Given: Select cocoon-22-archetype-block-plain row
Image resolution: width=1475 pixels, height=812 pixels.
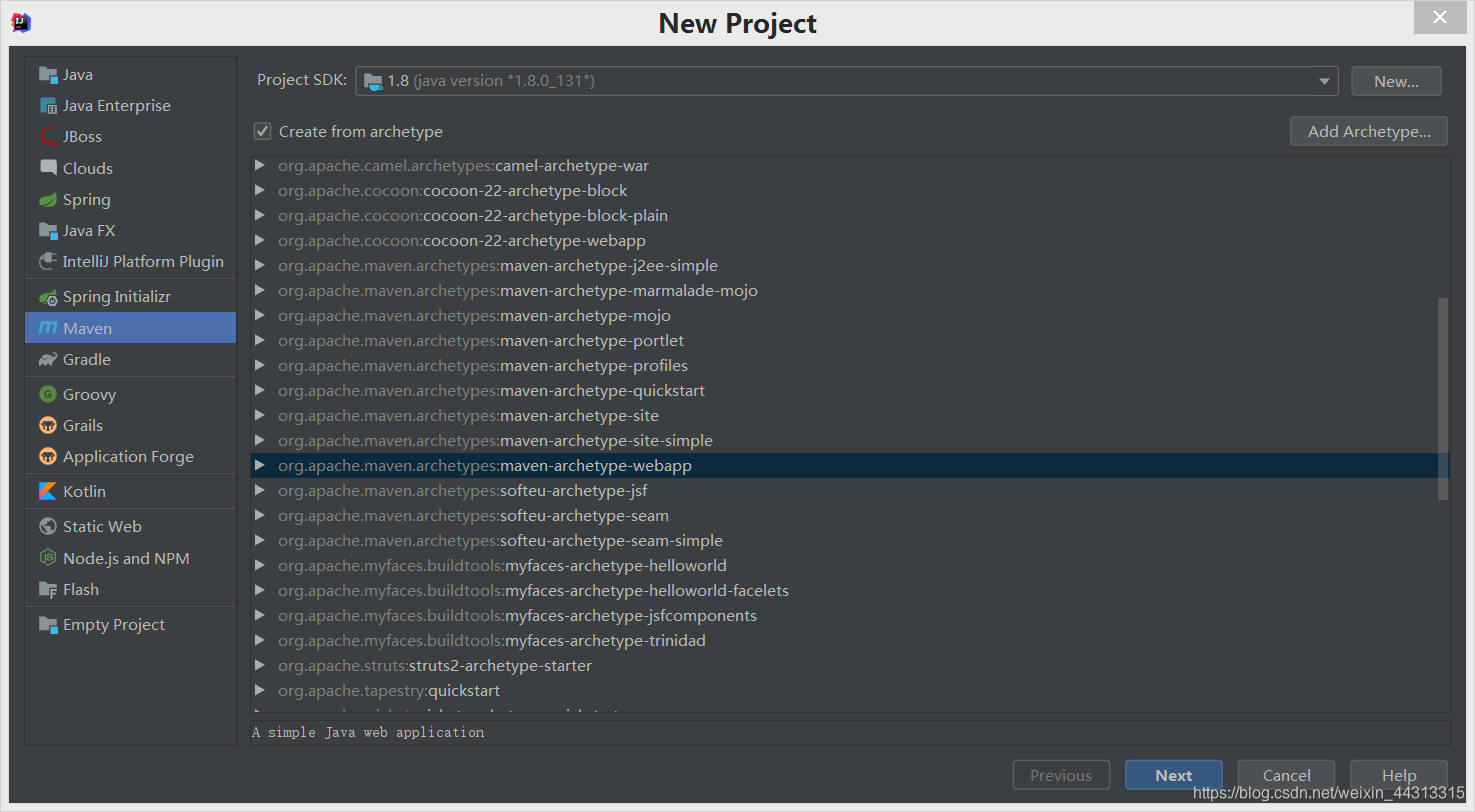Looking at the screenshot, I should click(x=850, y=215).
